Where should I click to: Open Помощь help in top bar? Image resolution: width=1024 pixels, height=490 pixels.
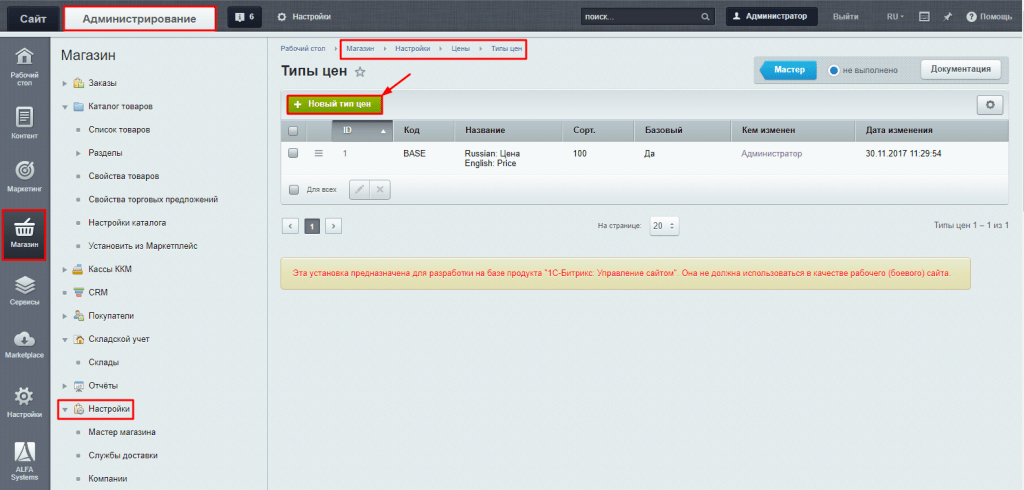point(989,16)
